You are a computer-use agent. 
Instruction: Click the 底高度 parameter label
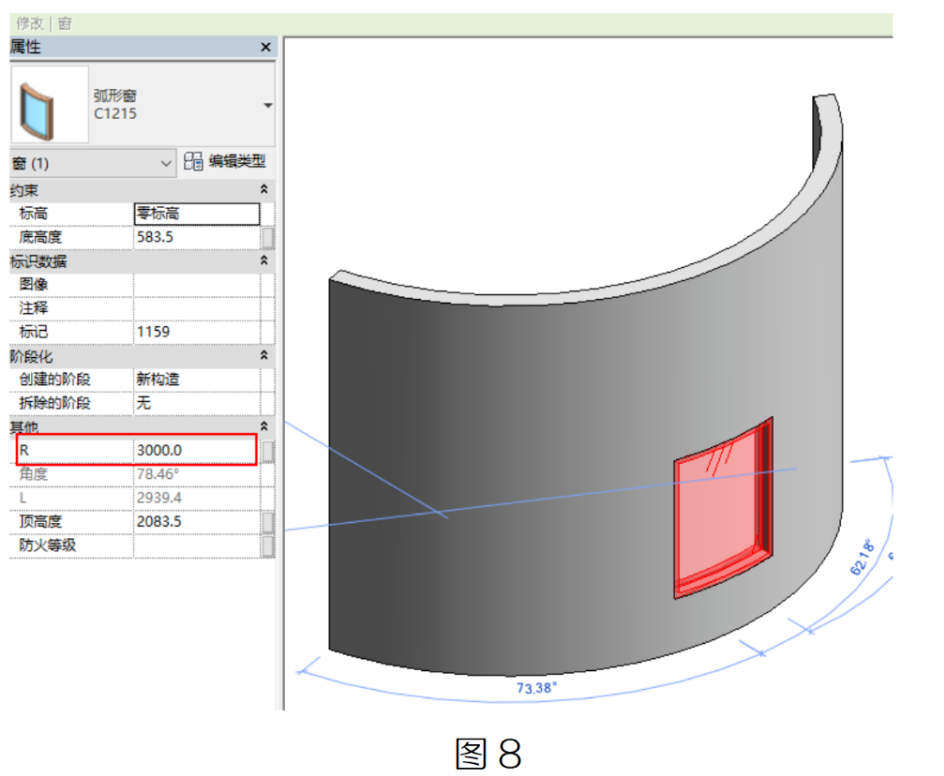coord(40,237)
